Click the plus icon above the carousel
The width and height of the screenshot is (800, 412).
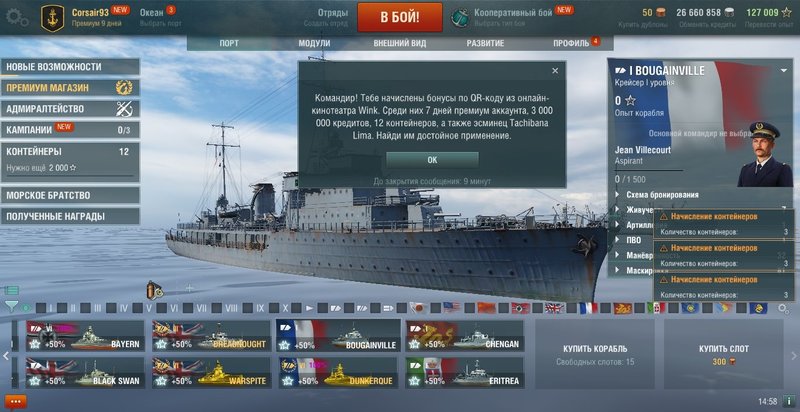(189, 288)
